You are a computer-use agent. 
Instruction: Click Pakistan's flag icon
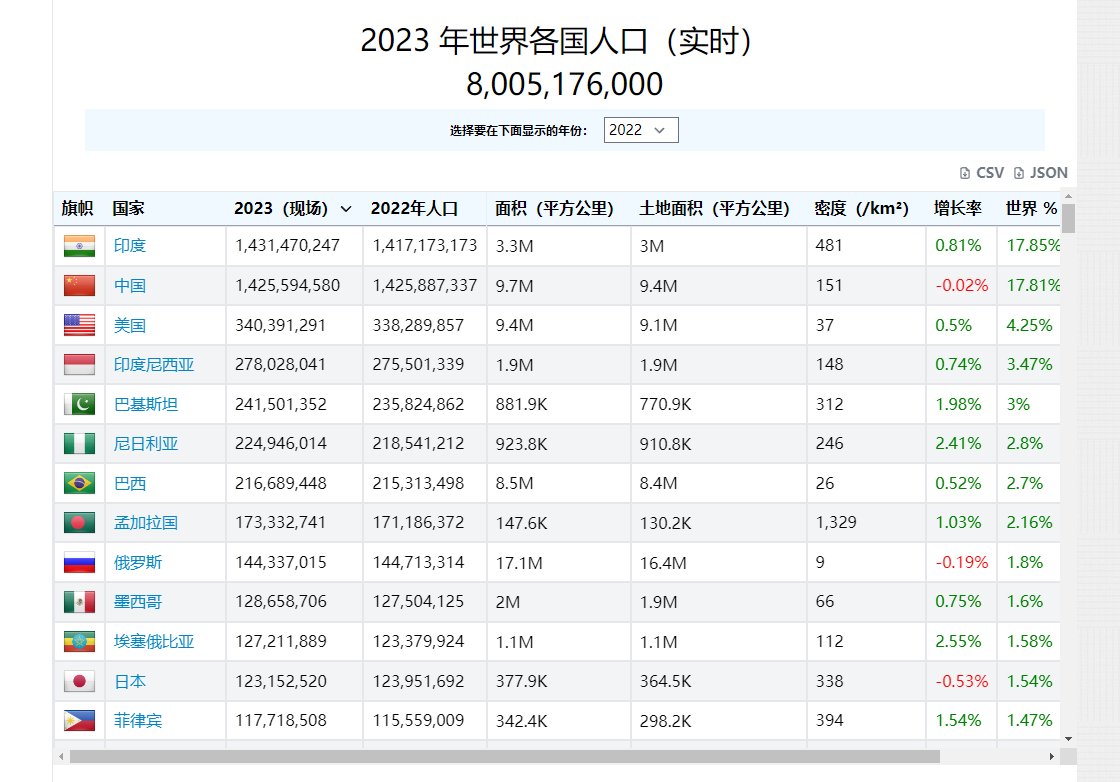tap(79, 403)
